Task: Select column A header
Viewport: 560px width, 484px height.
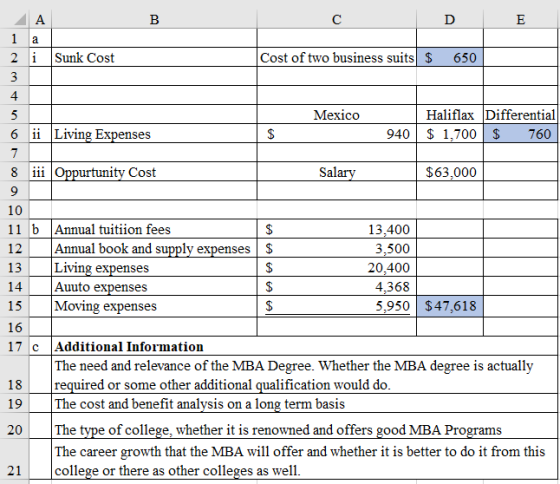Action: coord(40,19)
